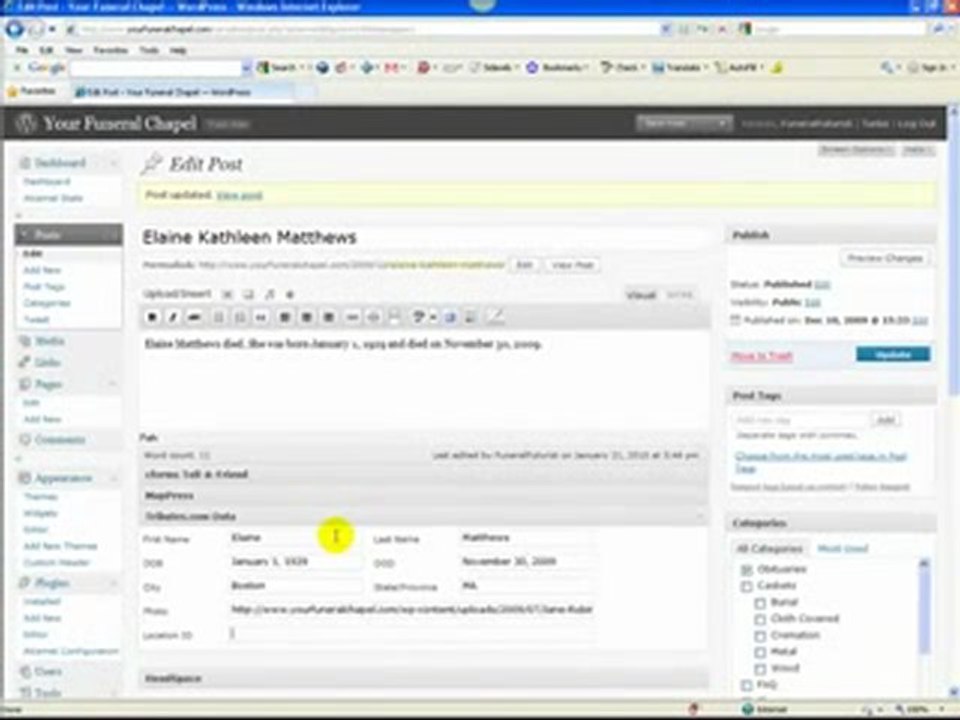Screen dimensions: 960x720
Task: Select the All Categories tab
Action: point(768,549)
